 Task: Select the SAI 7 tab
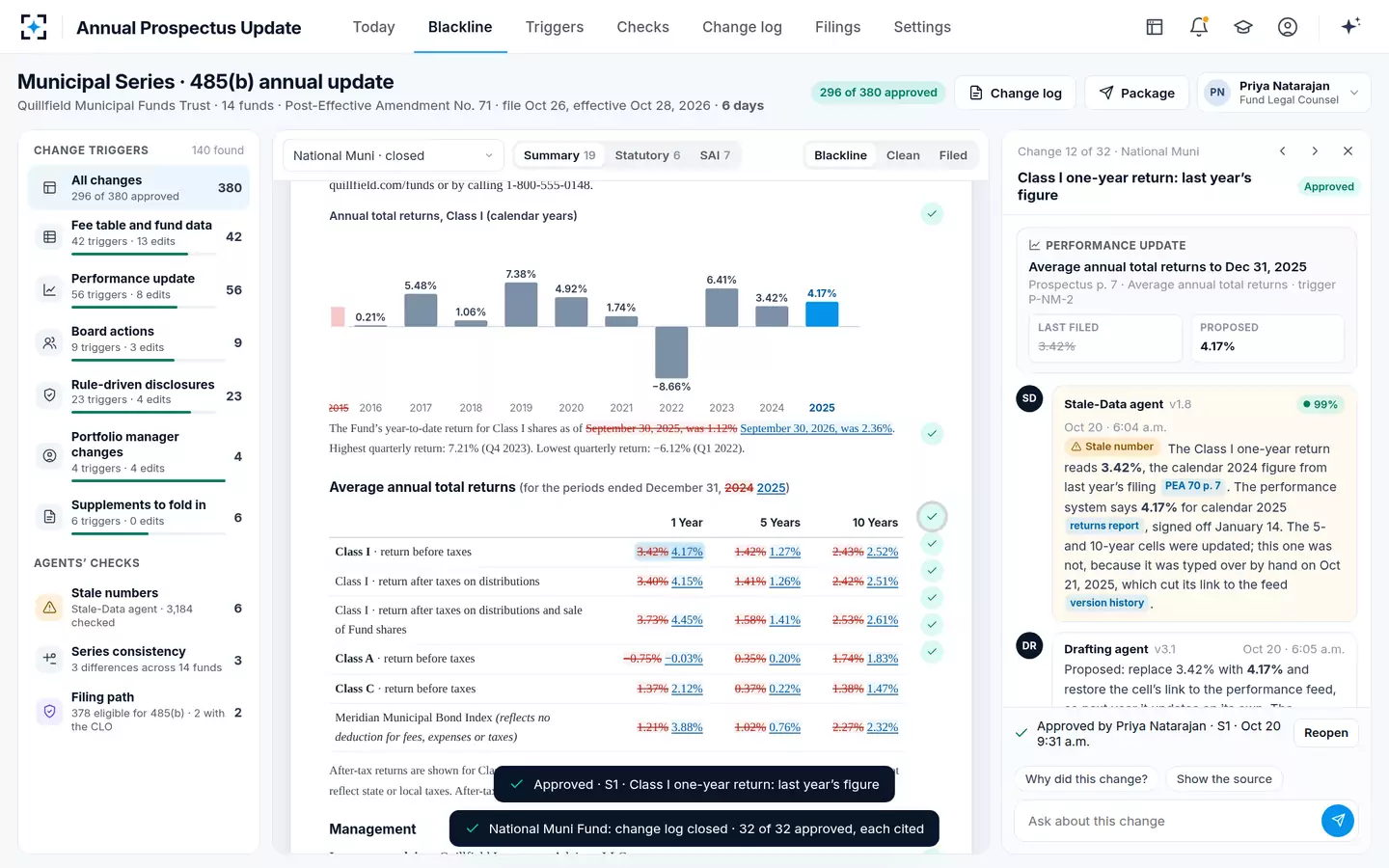715,155
